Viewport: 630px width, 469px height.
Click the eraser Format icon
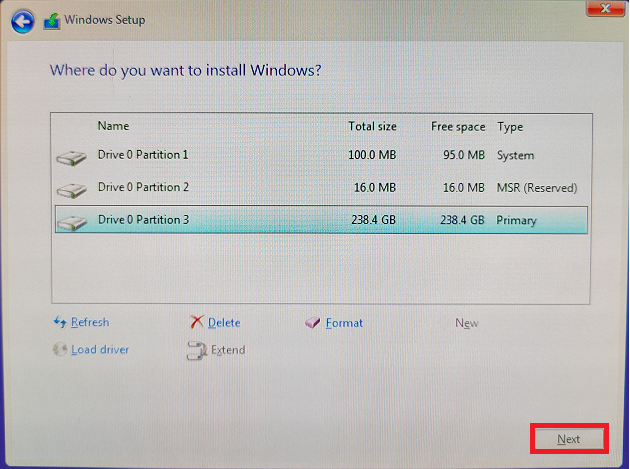pos(312,323)
